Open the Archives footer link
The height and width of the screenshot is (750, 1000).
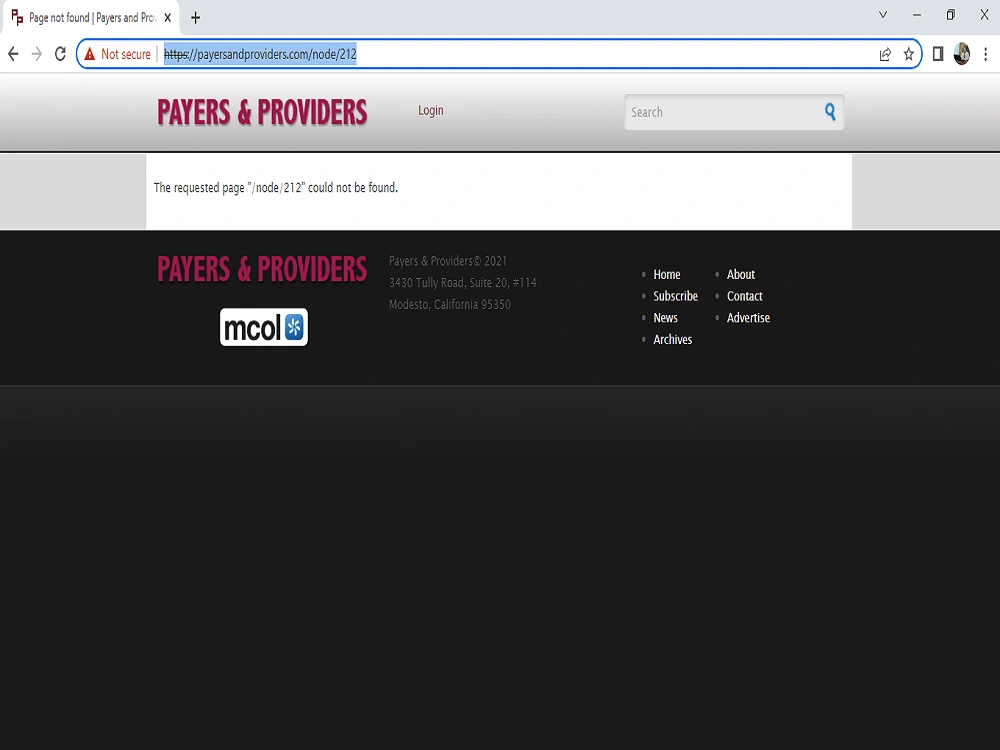[672, 339]
